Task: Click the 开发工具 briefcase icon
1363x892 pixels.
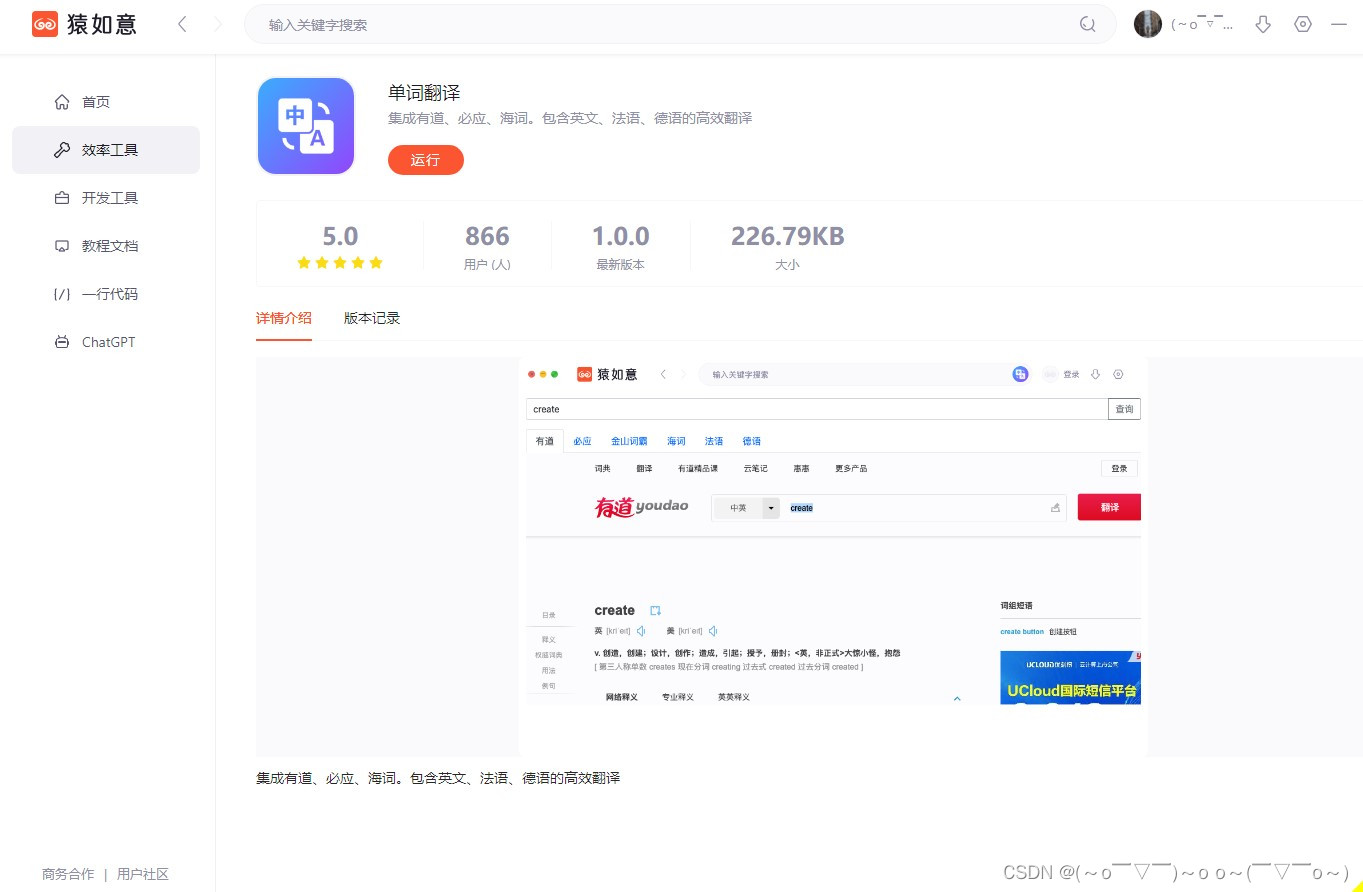Action: [62, 198]
